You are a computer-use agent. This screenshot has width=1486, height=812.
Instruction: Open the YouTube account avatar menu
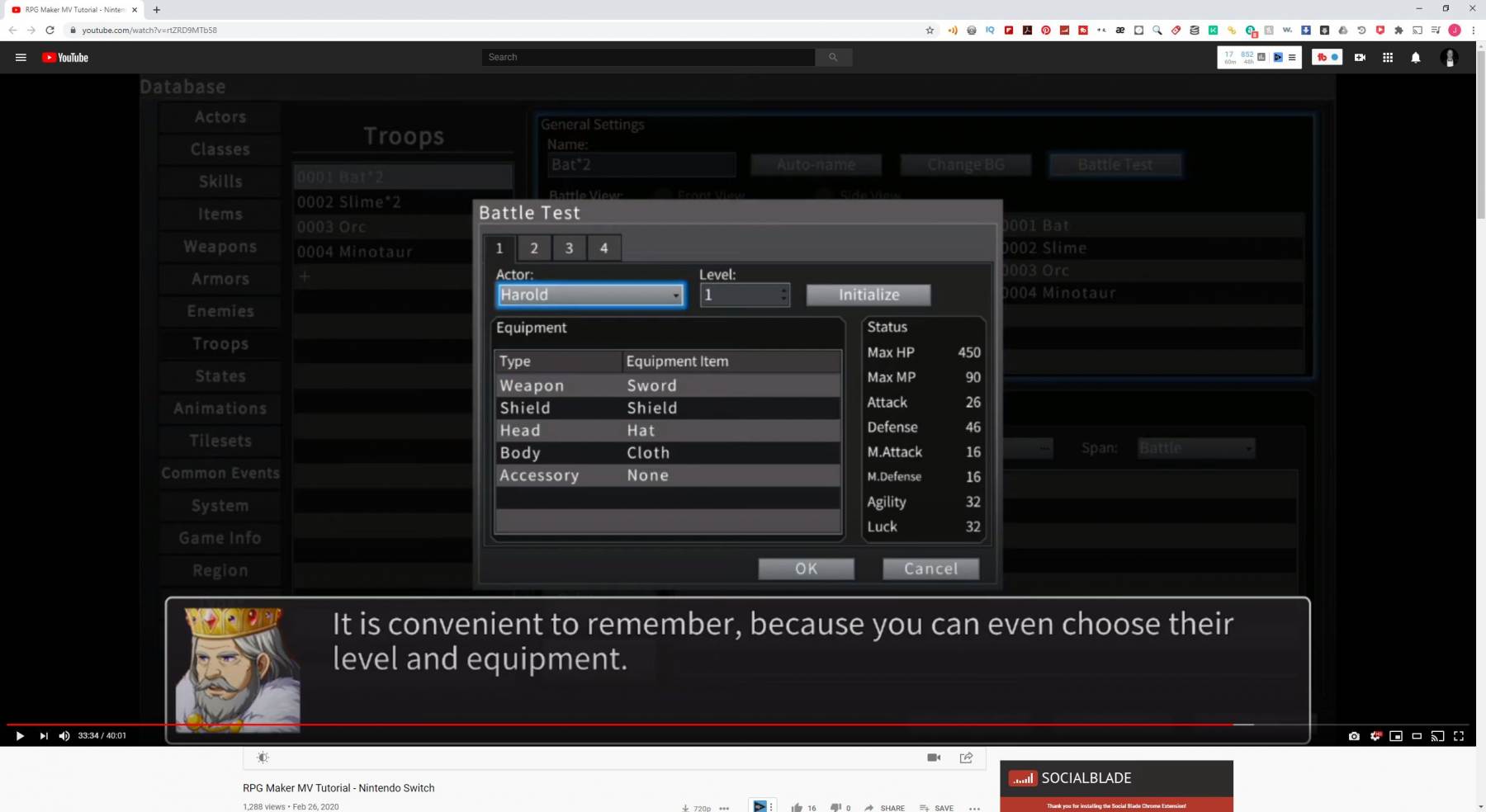click(1449, 57)
